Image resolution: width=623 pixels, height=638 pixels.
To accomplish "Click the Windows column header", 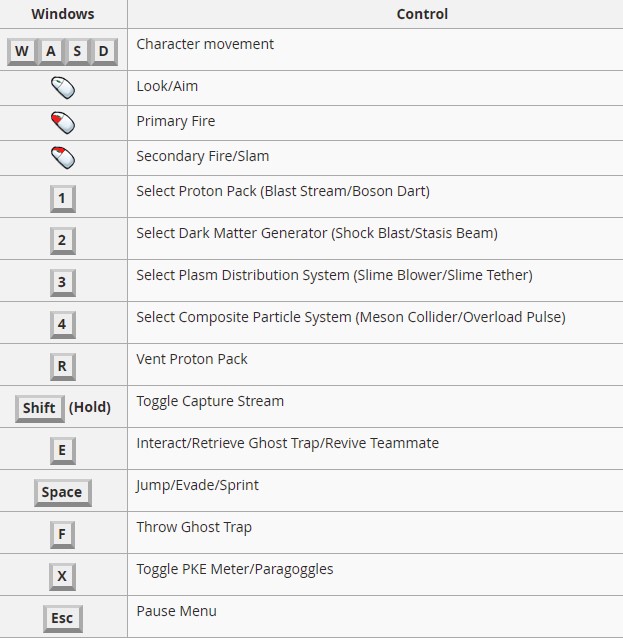I will 63,14.
